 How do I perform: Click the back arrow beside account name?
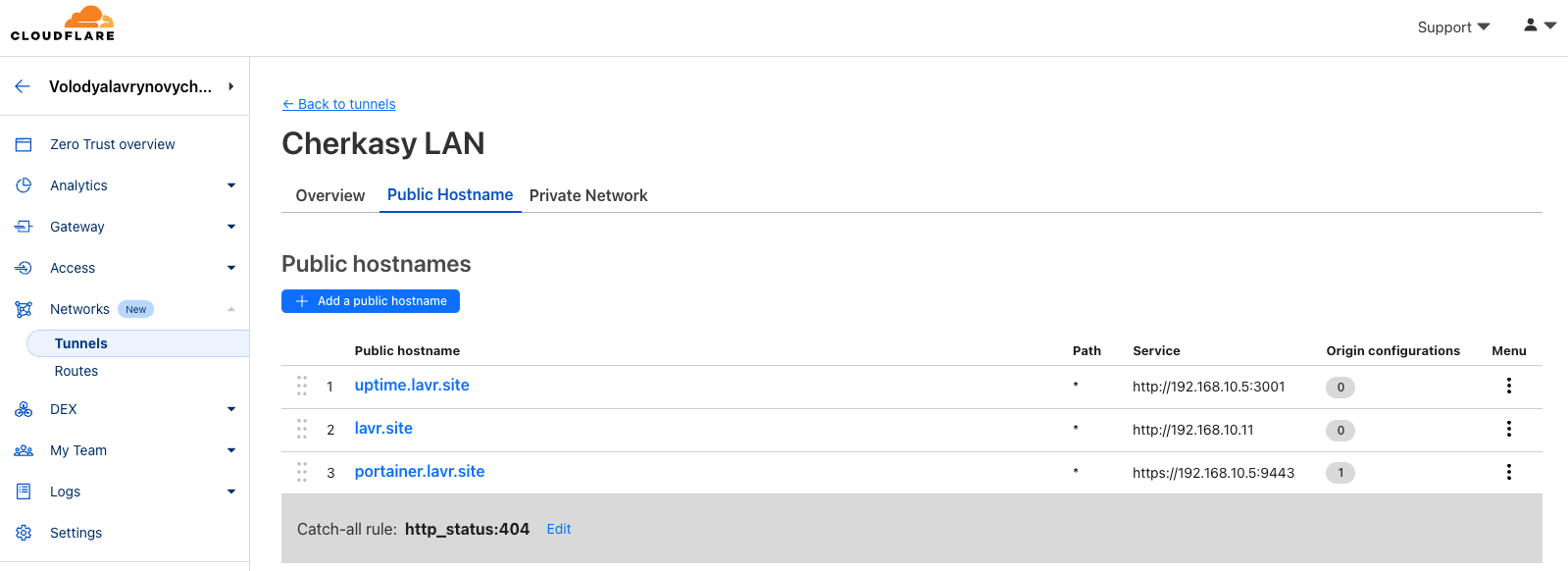coord(23,86)
